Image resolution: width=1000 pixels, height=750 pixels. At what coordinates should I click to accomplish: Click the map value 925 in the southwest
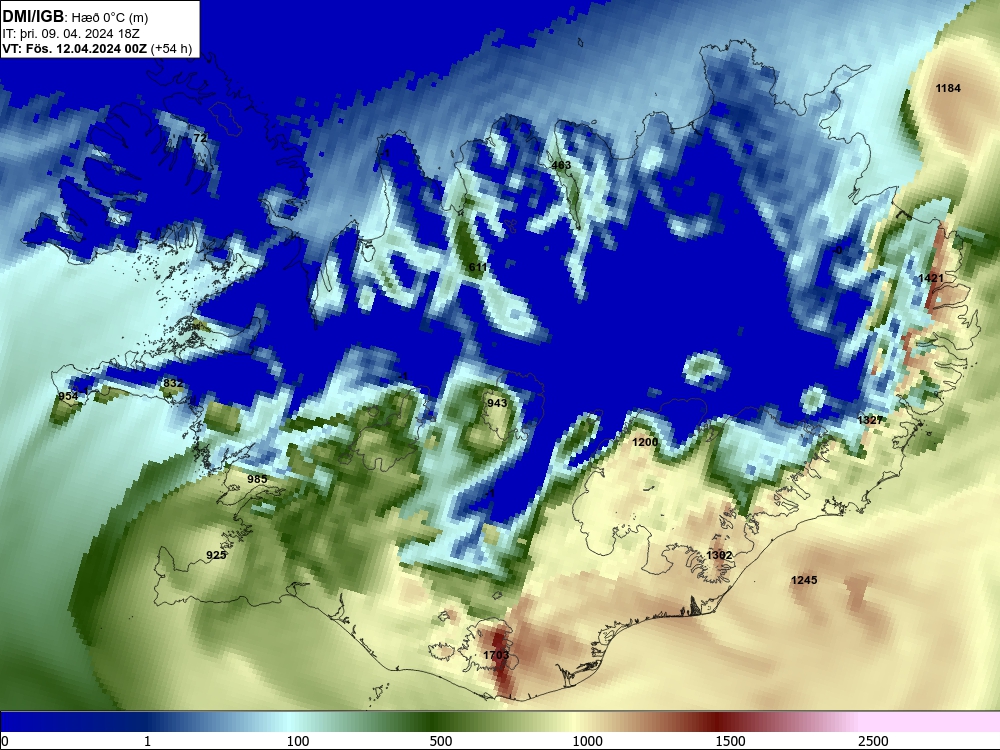tap(216, 555)
